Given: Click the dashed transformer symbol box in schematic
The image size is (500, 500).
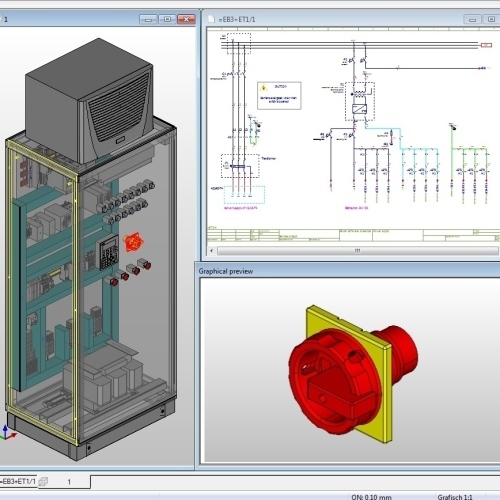Looking at the screenshot, I should [240, 166].
